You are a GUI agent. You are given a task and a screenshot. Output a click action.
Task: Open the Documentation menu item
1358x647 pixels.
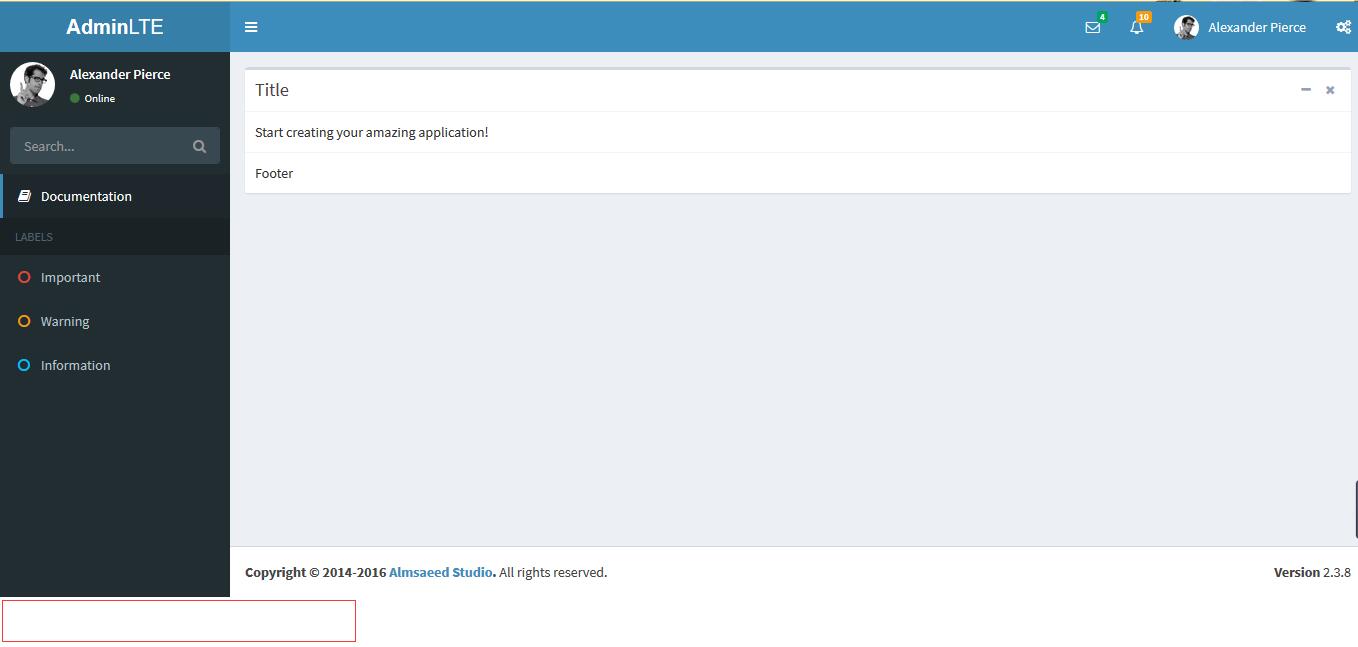pyautogui.click(x=115, y=196)
